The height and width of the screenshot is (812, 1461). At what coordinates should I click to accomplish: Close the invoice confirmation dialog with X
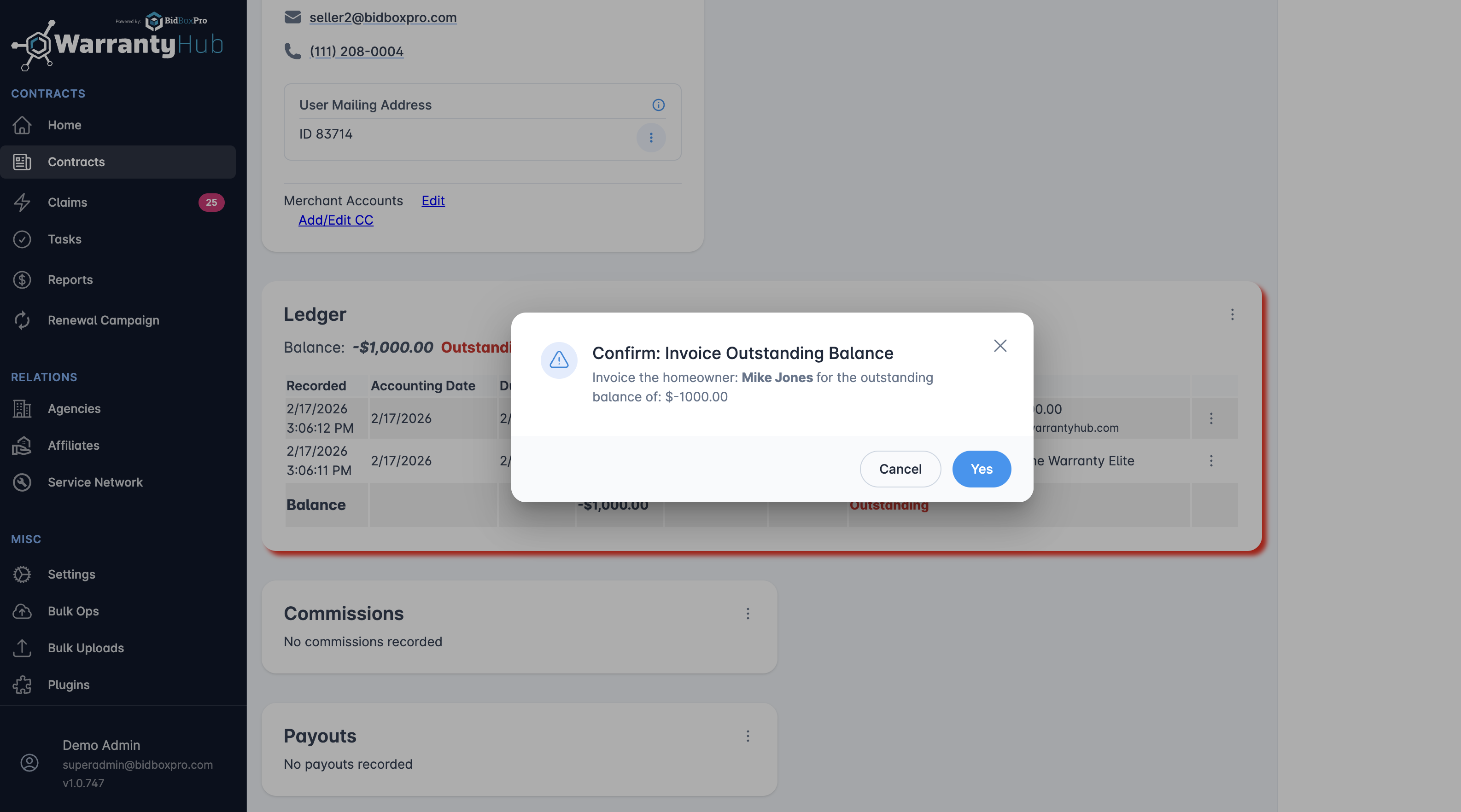tap(1000, 346)
